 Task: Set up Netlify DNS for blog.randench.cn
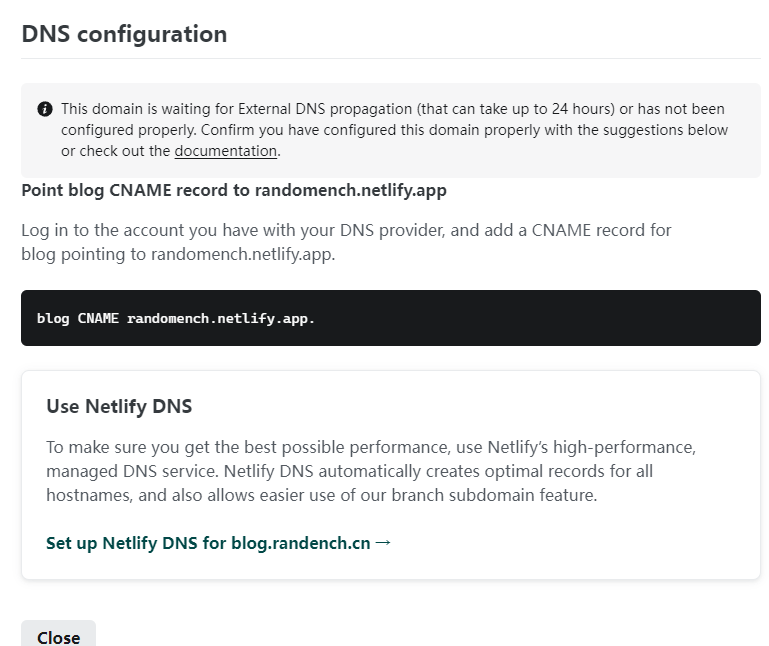[208, 543]
